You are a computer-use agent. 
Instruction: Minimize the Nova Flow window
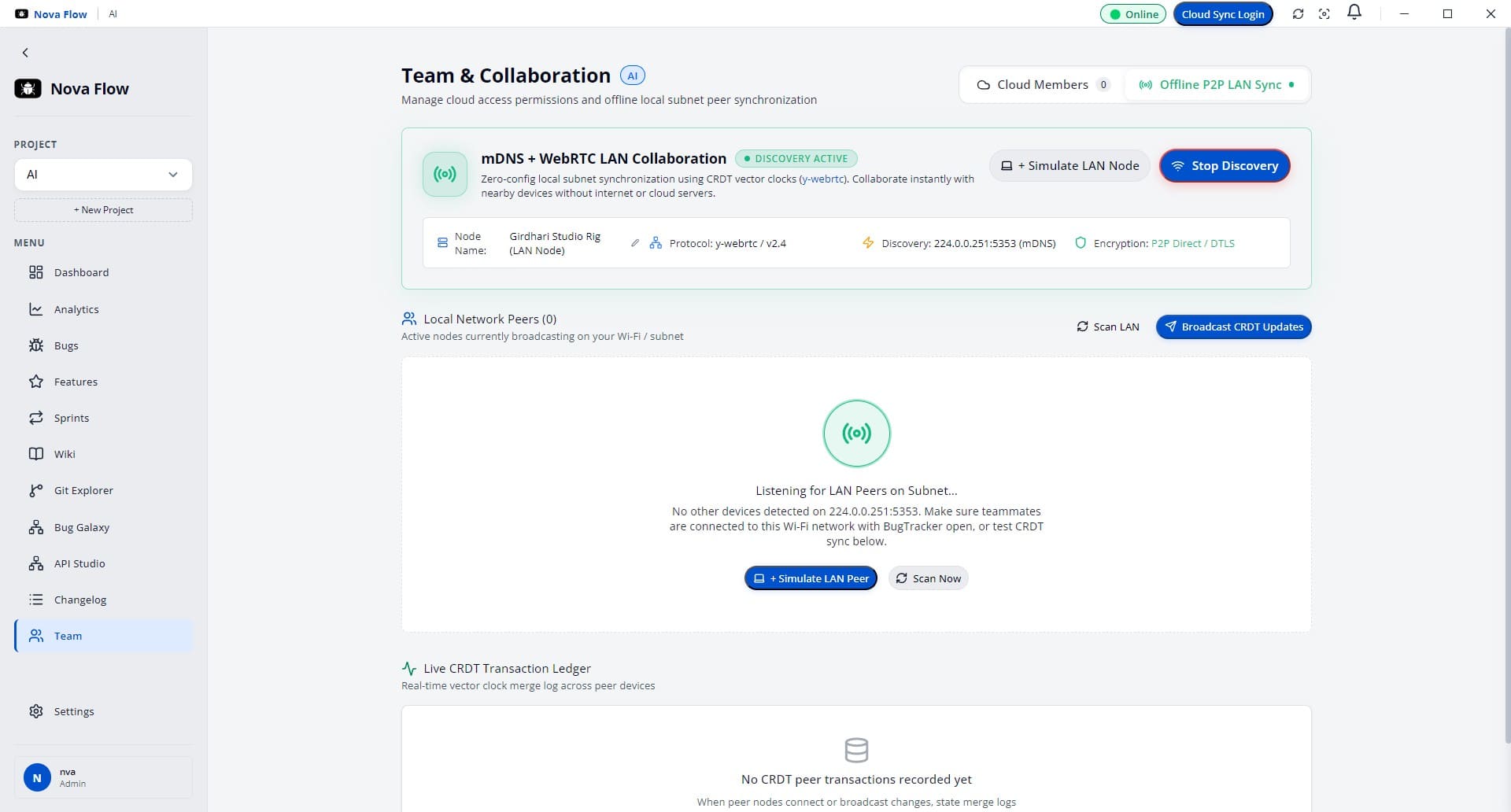tap(1404, 14)
